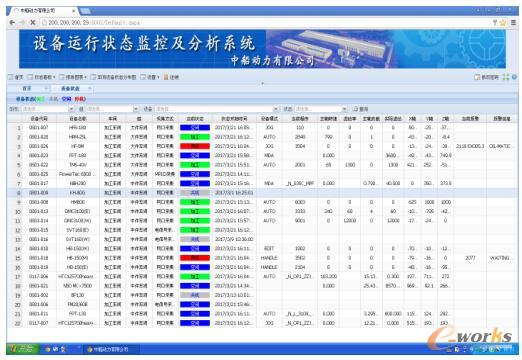
Task: Sort by the 当前报警 column header
Action: tap(470, 119)
